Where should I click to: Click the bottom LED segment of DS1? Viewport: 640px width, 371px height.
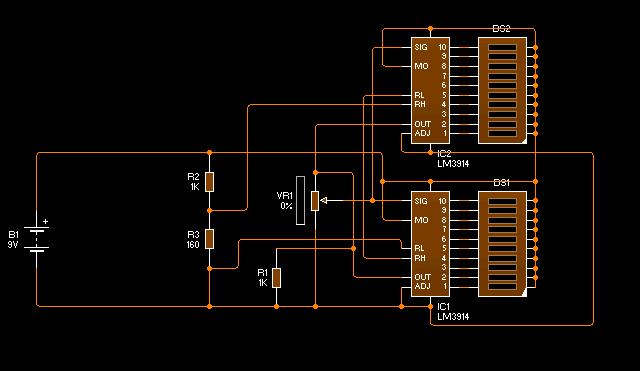pyautogui.click(x=502, y=287)
